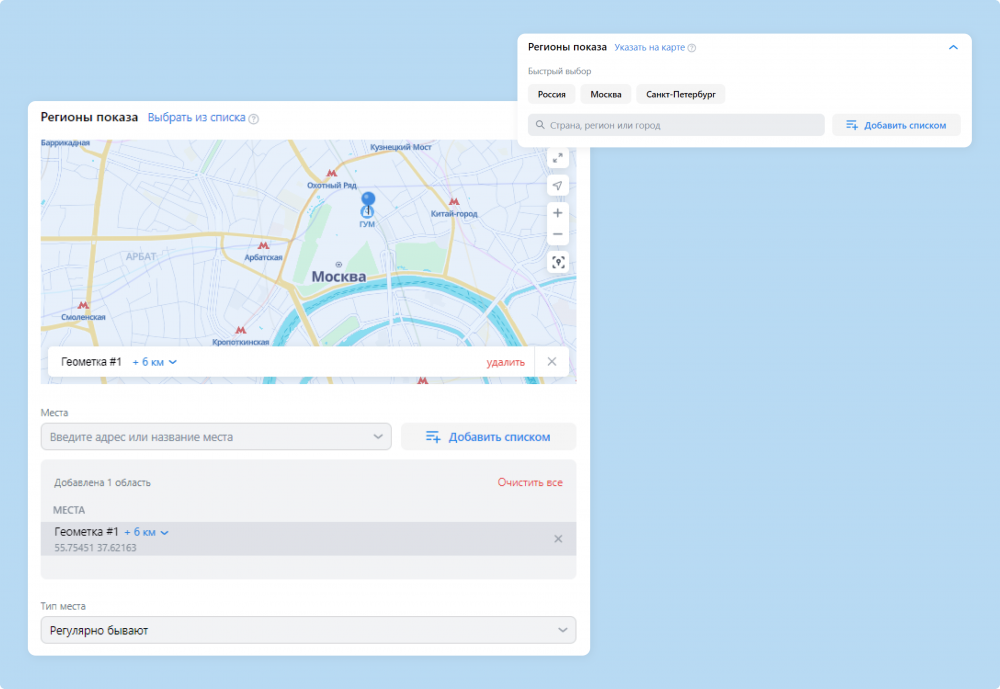Select the Санкт-Петербург quick choice
The image size is (1000, 689).
click(680, 94)
